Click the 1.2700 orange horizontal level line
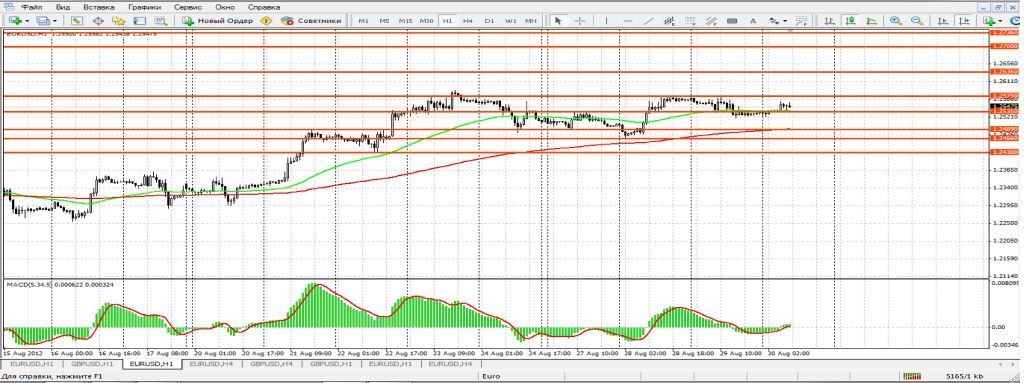Viewport: 1024px width, 383px height. tap(496, 46)
